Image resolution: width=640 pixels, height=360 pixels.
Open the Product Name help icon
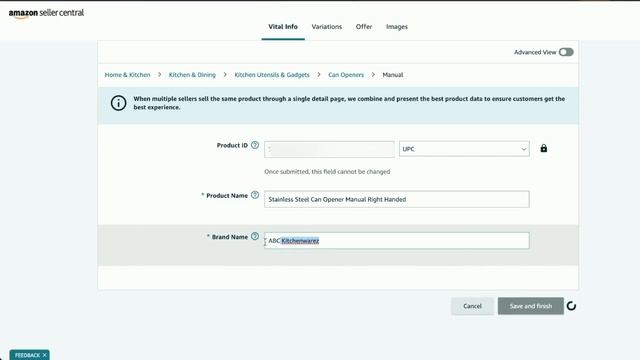(255, 195)
